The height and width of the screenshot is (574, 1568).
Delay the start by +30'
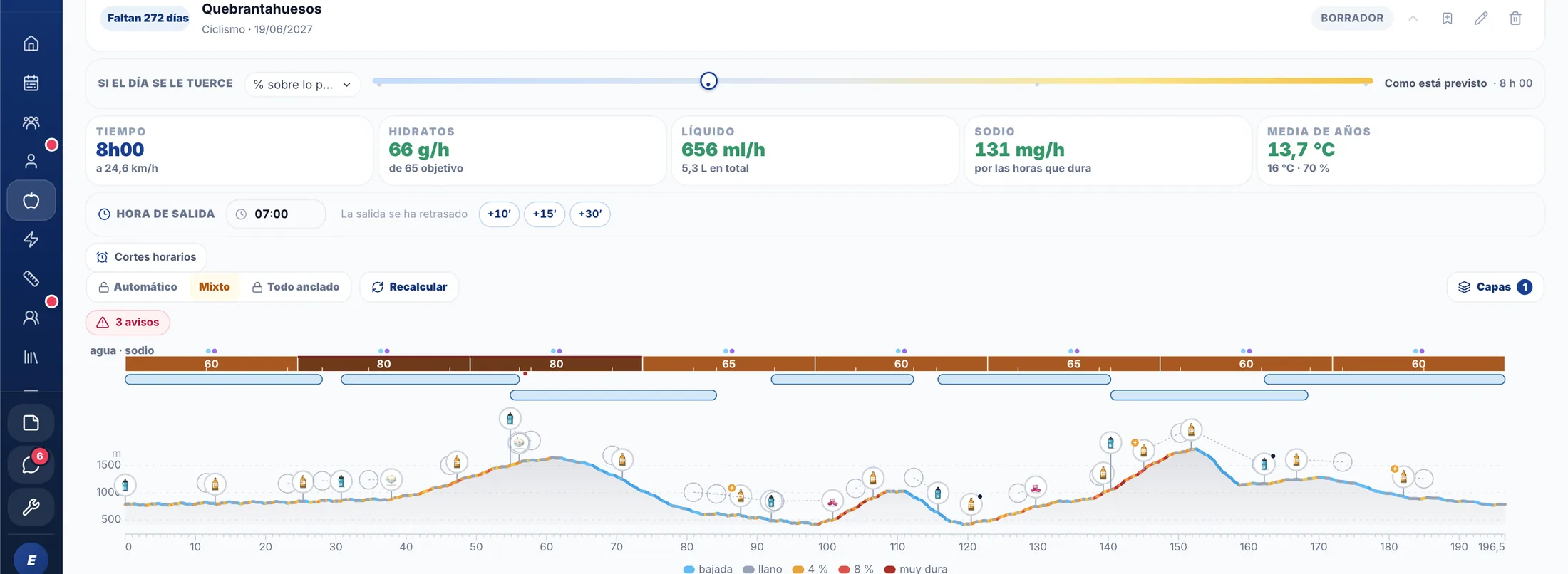coord(590,214)
